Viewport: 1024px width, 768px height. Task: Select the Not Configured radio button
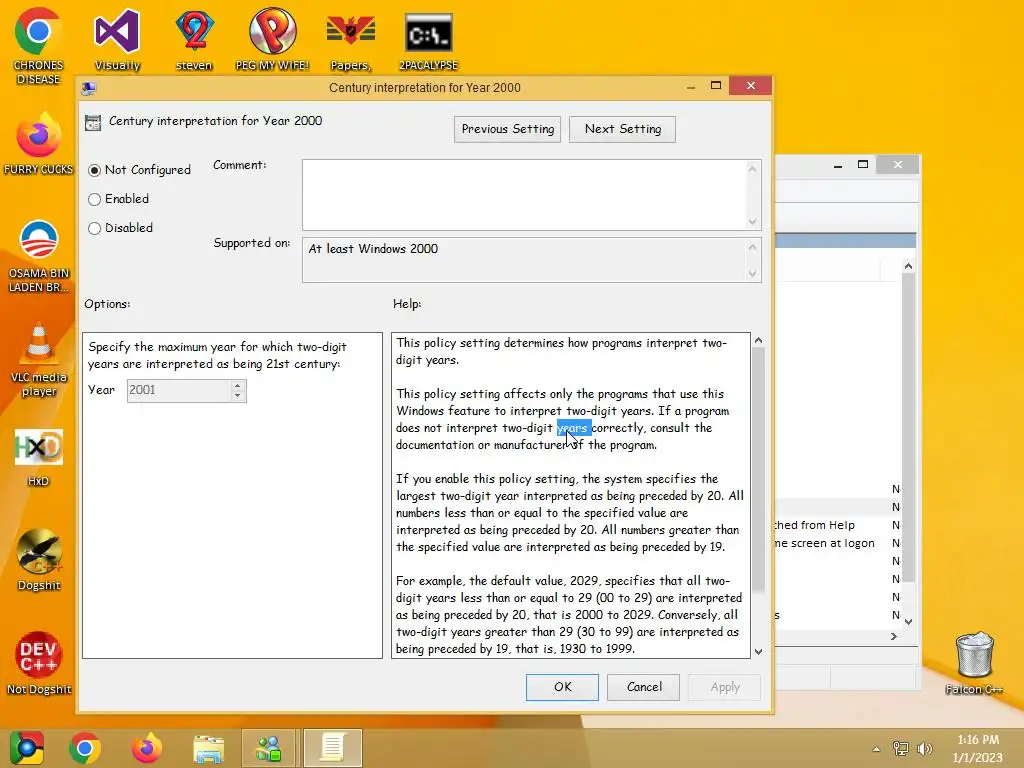click(95, 170)
